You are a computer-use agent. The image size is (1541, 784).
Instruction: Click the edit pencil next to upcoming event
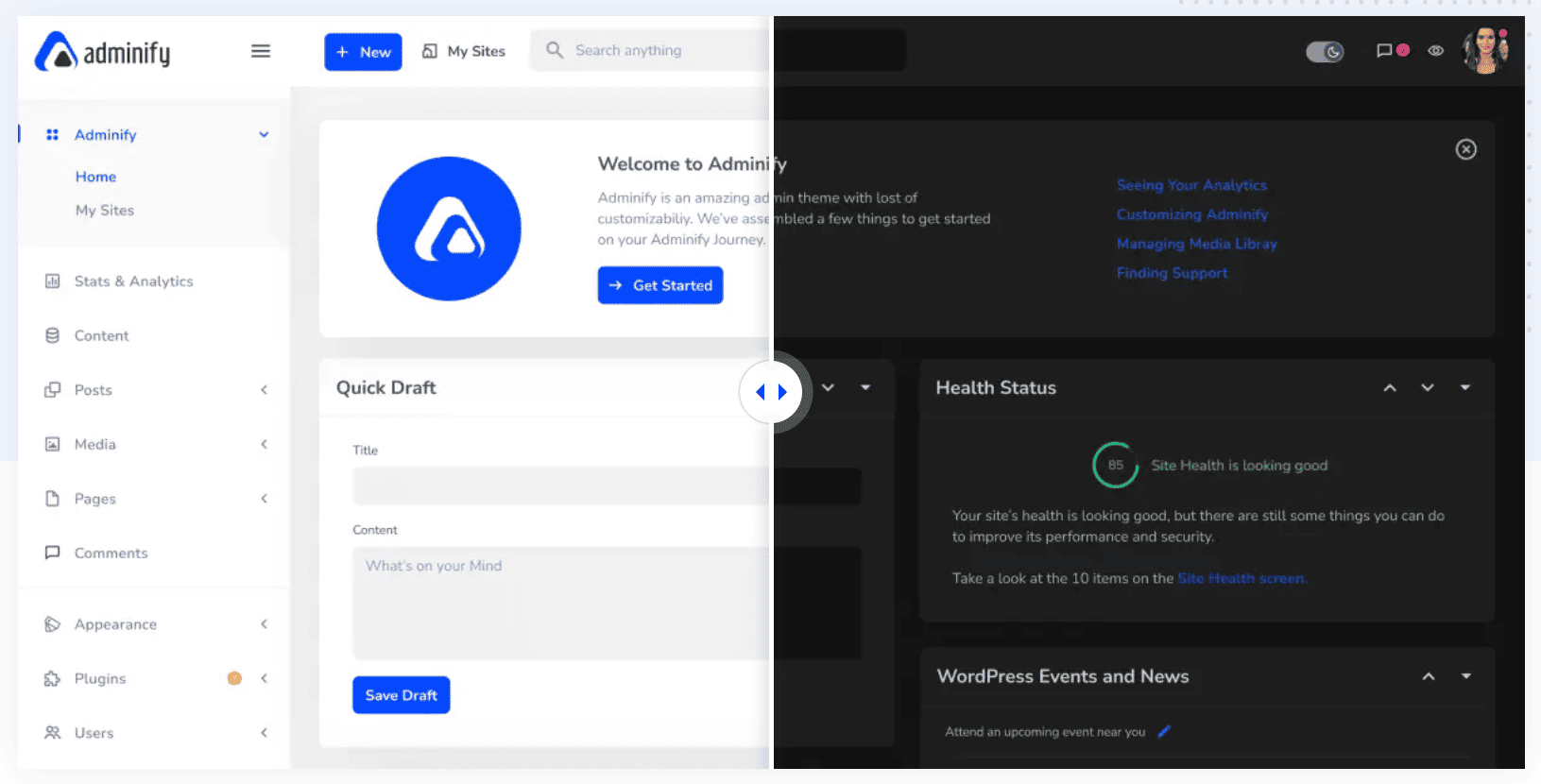click(1164, 731)
